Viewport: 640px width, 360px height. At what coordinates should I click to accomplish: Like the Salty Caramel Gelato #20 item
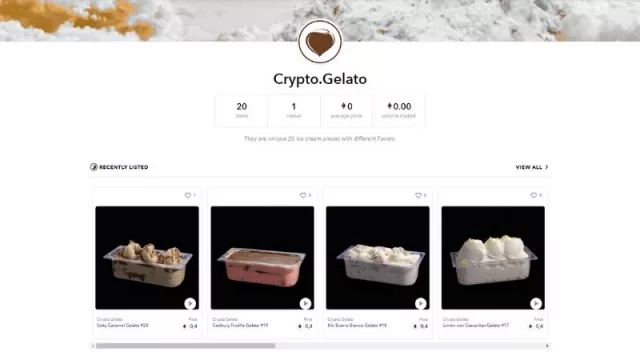point(188,196)
